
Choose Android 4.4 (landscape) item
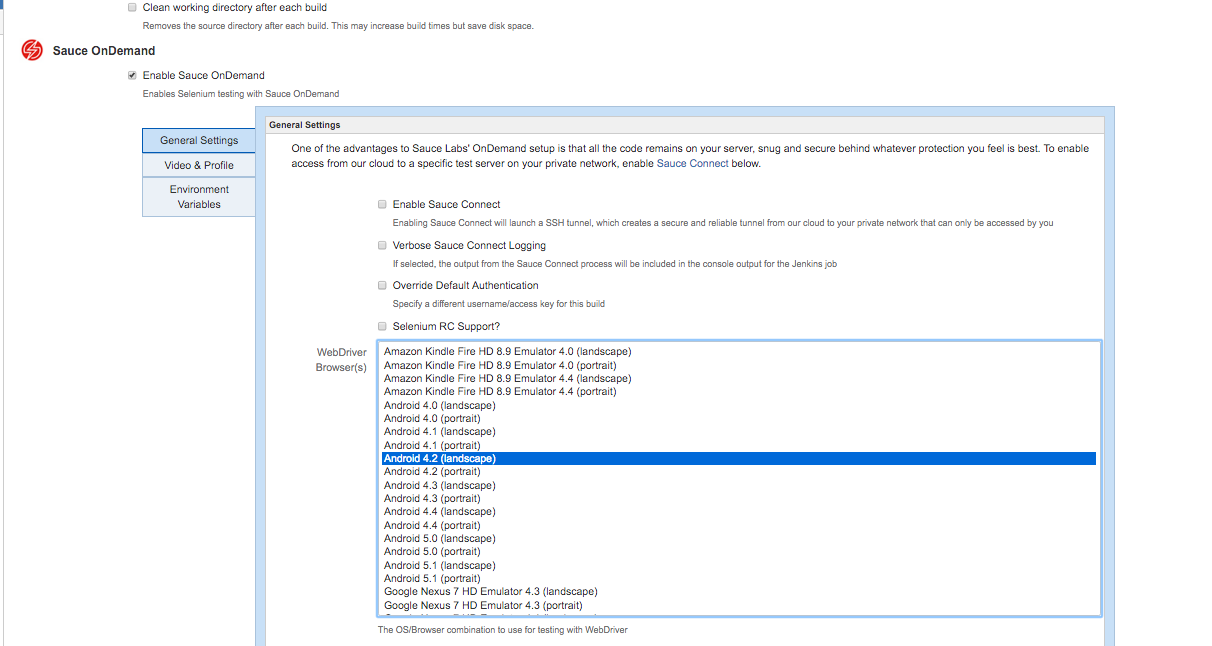coord(739,512)
